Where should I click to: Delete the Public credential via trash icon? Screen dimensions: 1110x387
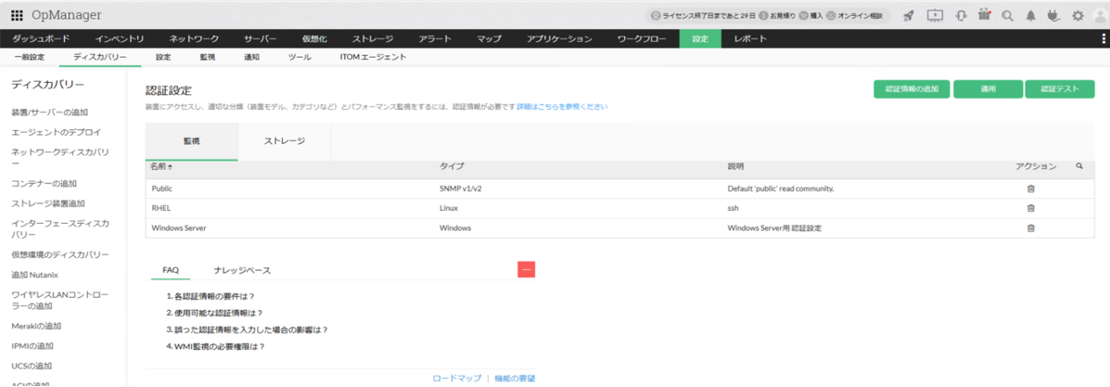[x=1031, y=189]
